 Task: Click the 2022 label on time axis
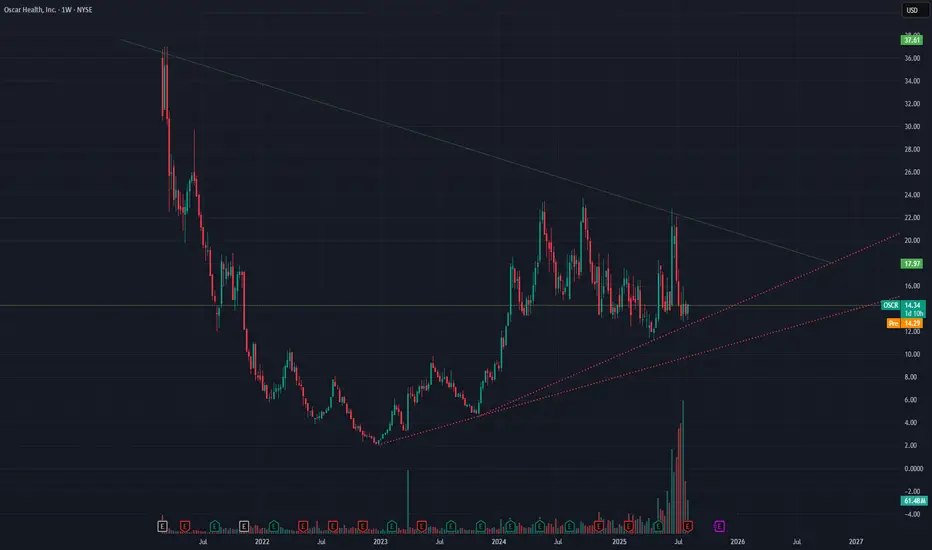(x=262, y=542)
